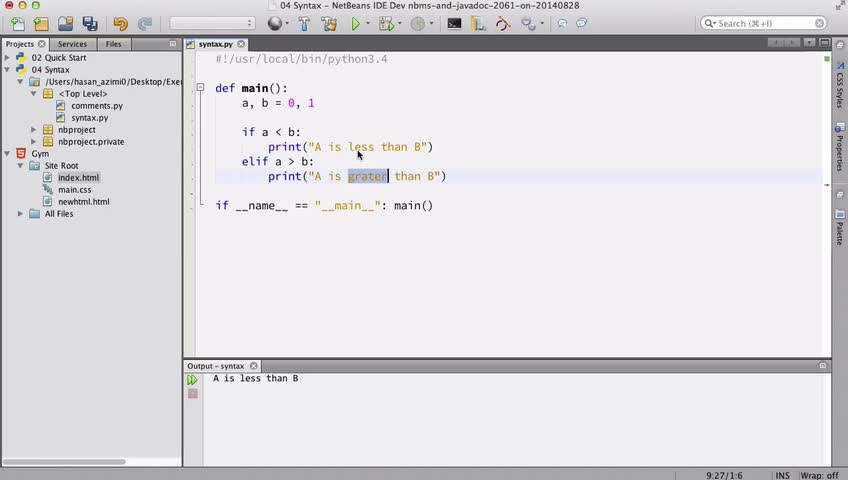The width and height of the screenshot is (848, 480).
Task: Run the project with the green play icon
Action: pyautogui.click(x=355, y=24)
